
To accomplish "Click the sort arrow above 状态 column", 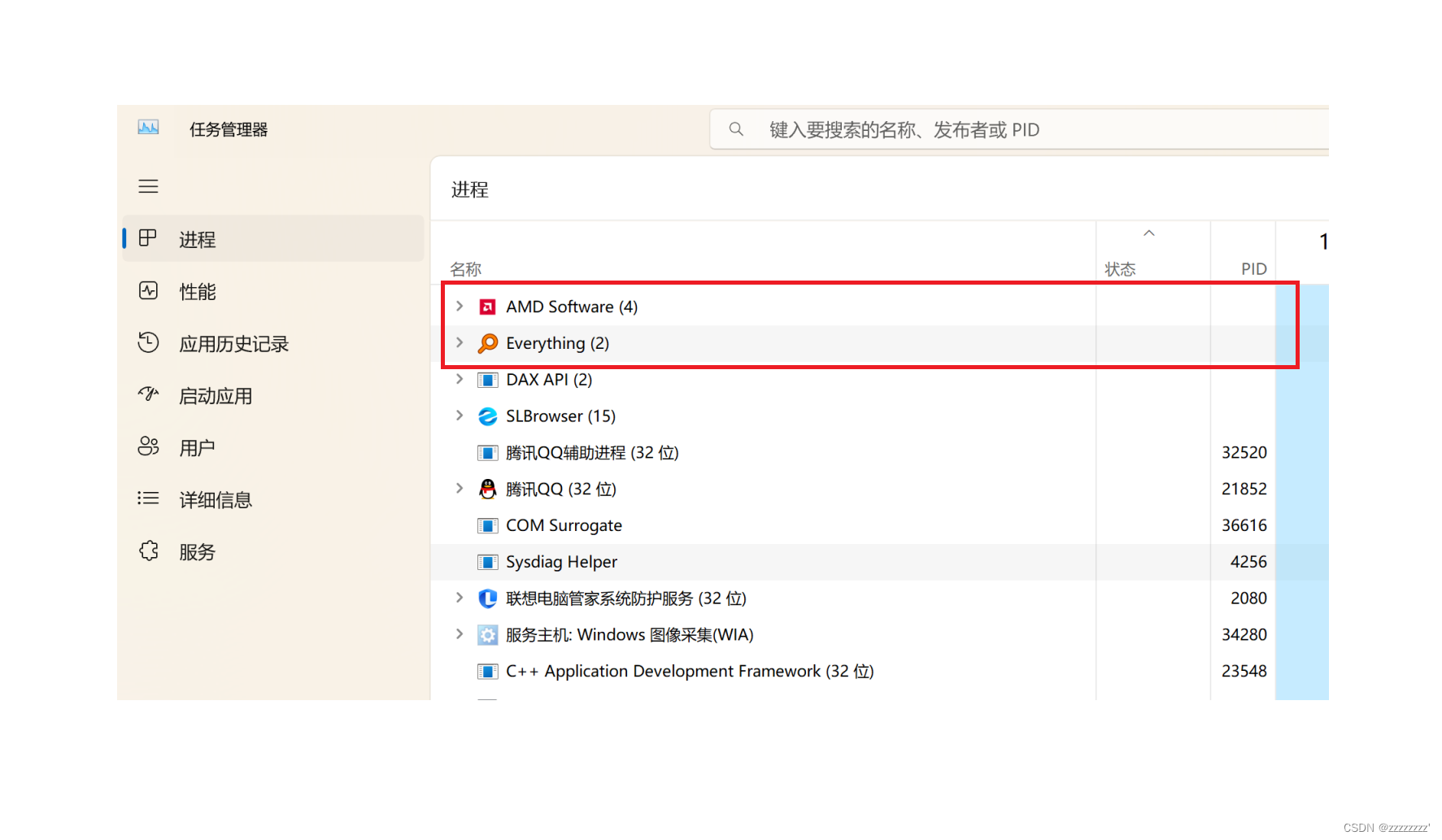I will pyautogui.click(x=1149, y=233).
